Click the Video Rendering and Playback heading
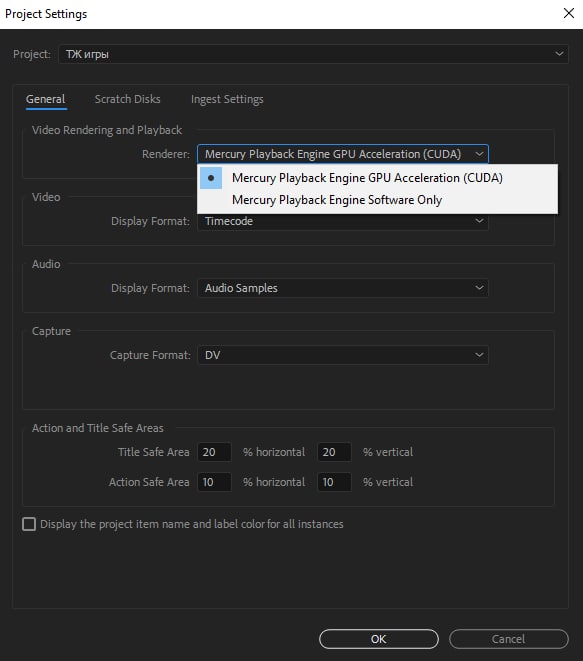The image size is (583, 661). point(107,130)
